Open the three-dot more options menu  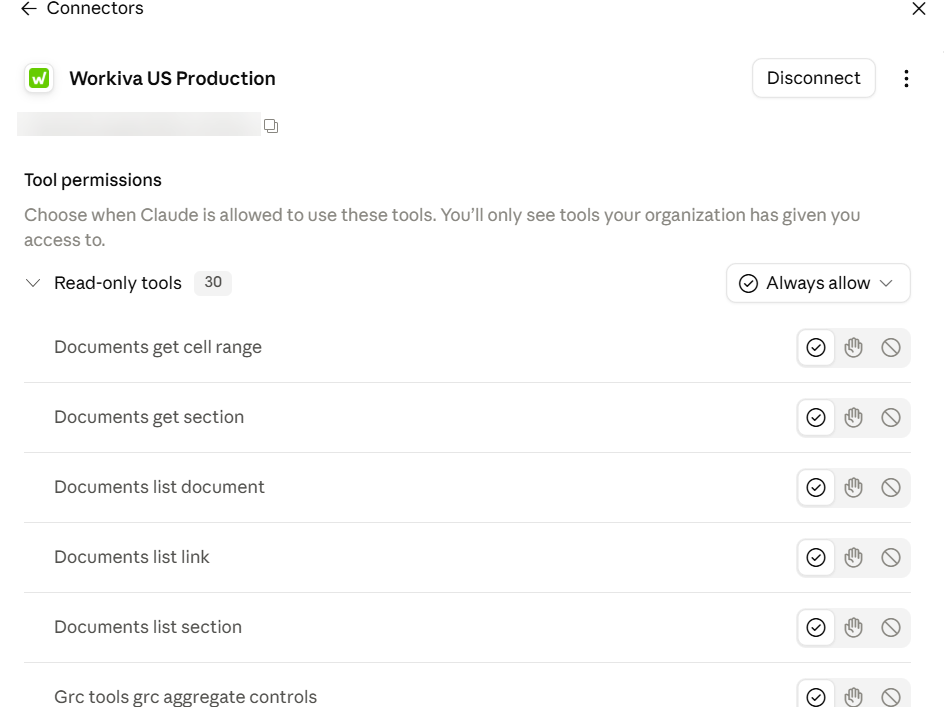[906, 78]
